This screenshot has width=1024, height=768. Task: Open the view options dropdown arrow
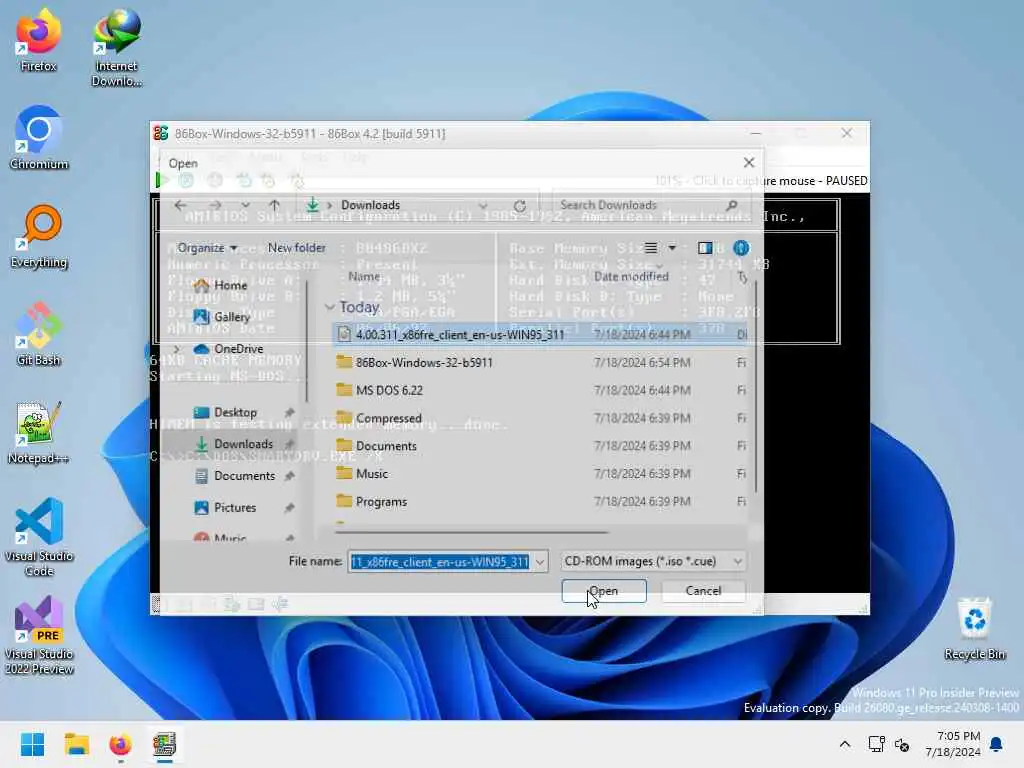pyautogui.click(x=672, y=248)
